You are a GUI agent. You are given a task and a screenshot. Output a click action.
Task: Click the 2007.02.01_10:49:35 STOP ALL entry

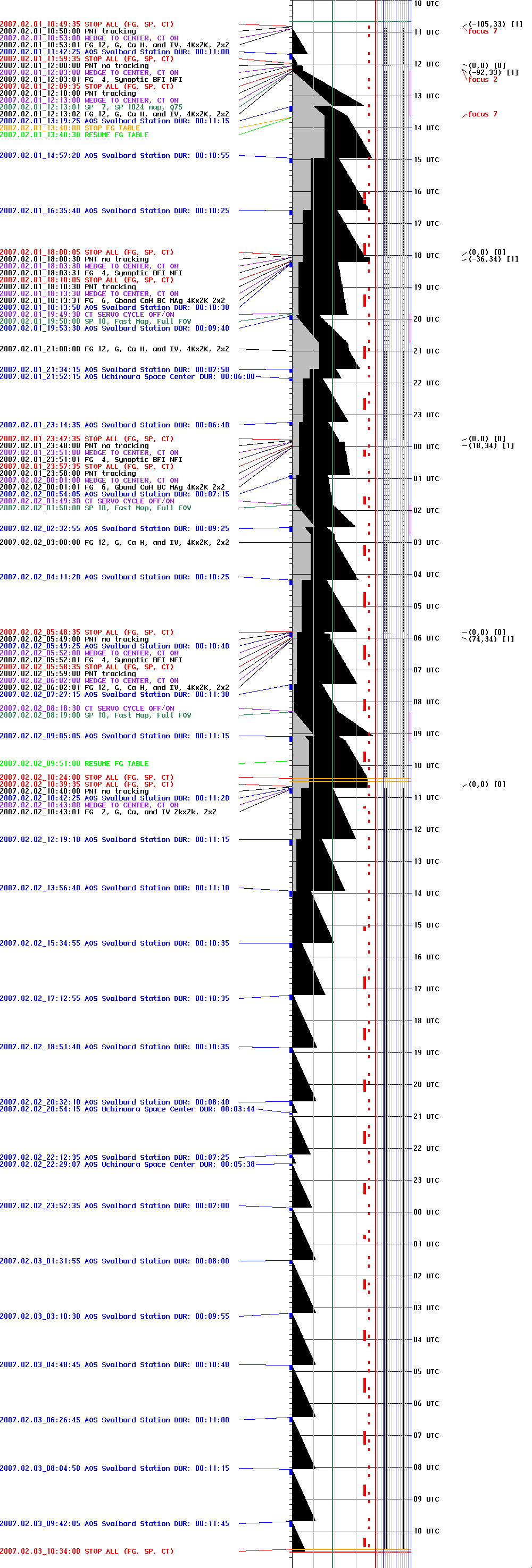[87, 24]
